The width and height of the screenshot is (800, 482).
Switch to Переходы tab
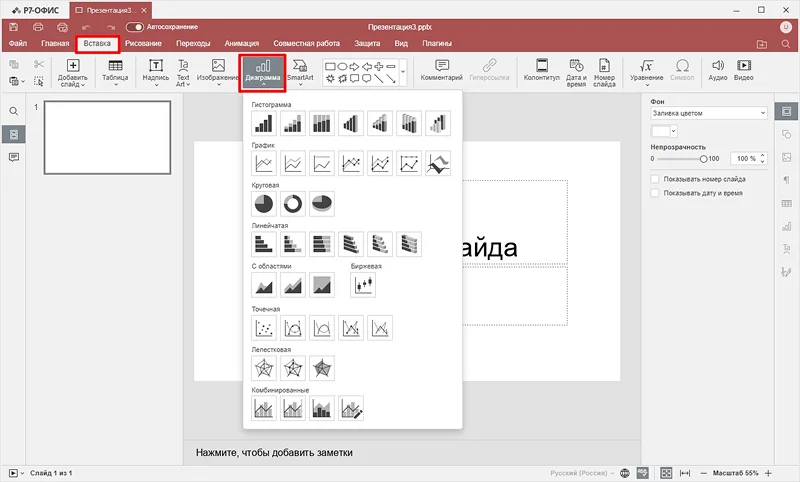(193, 43)
